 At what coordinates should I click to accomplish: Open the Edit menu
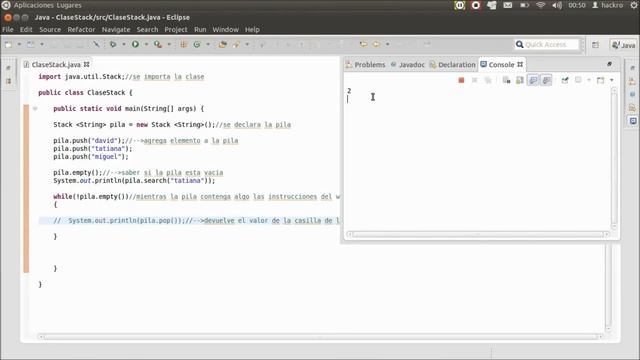[26, 29]
